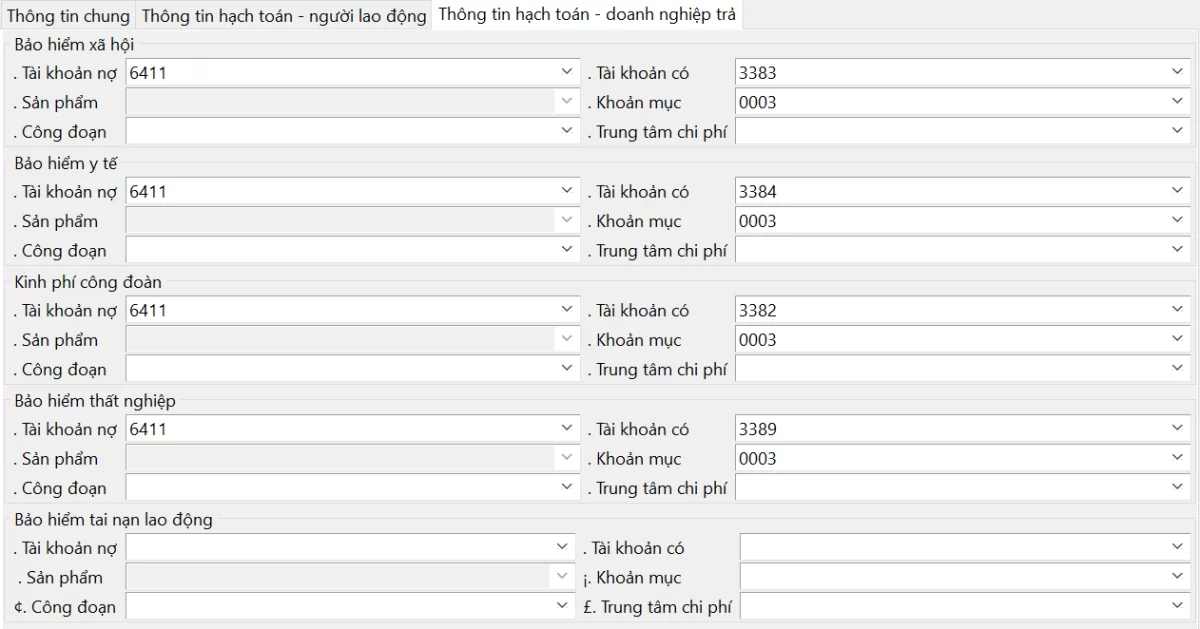The image size is (1200, 629).
Task: Select the Thông tin hạch toán - doanh nghiệp trả tab
Action: (x=588, y=15)
